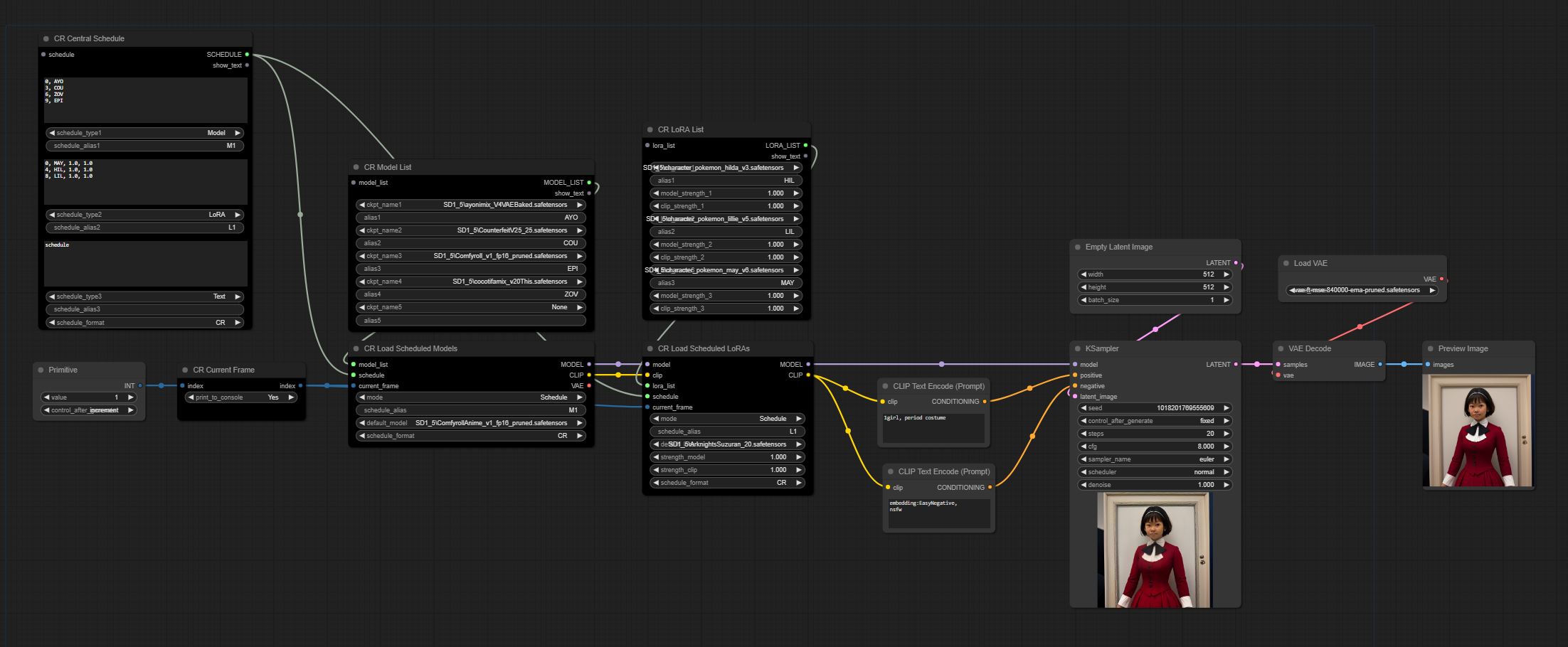Collapse the KSampler node via its title dot
1568x647 pixels.
point(1078,349)
